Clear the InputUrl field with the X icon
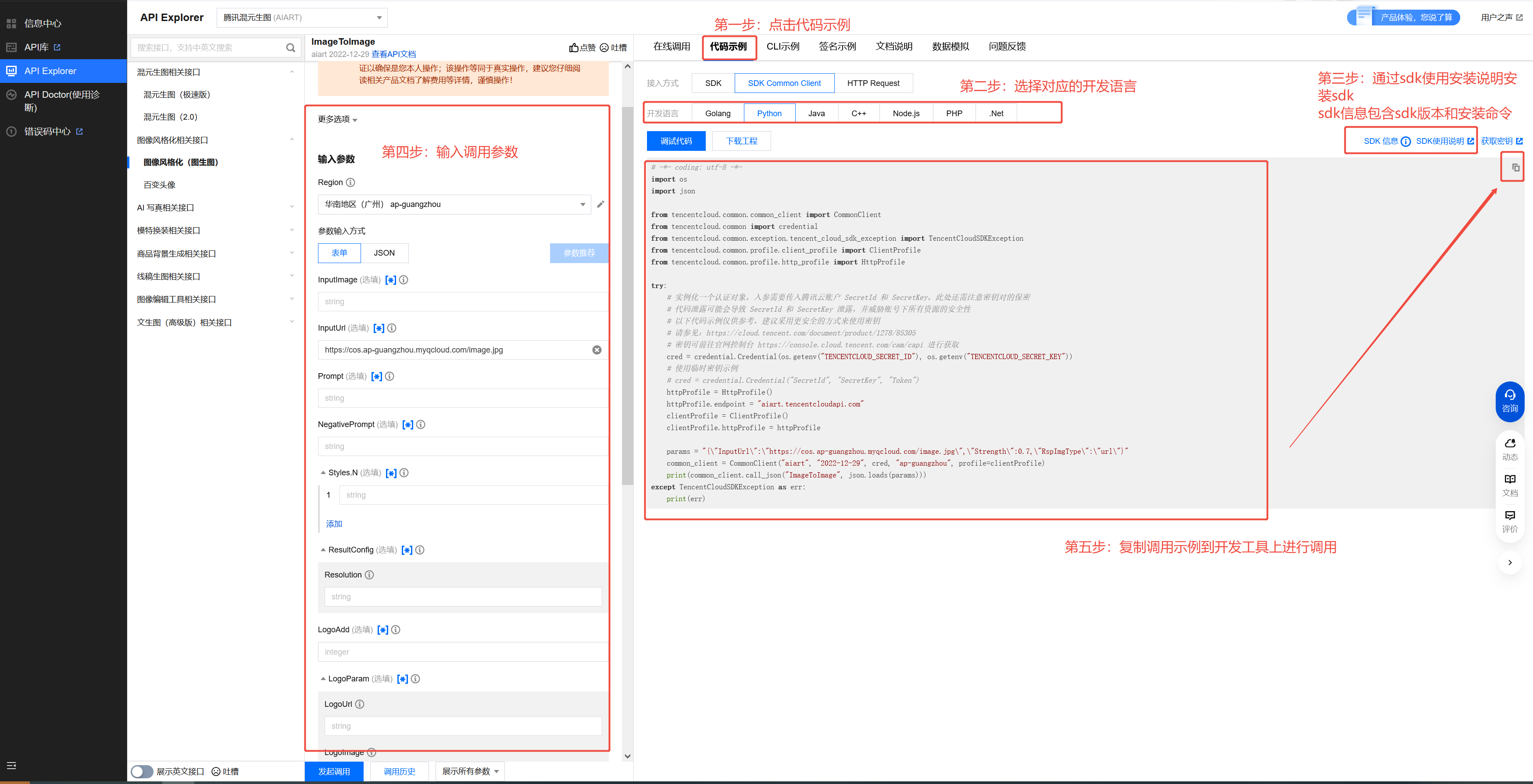The height and width of the screenshot is (784, 1533). pyautogui.click(x=597, y=350)
